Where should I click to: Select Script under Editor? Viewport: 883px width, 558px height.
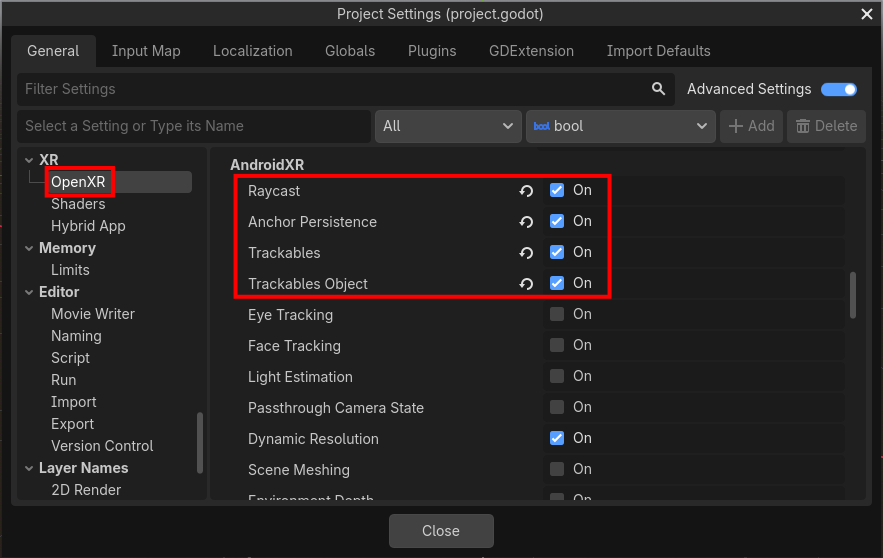click(x=70, y=358)
